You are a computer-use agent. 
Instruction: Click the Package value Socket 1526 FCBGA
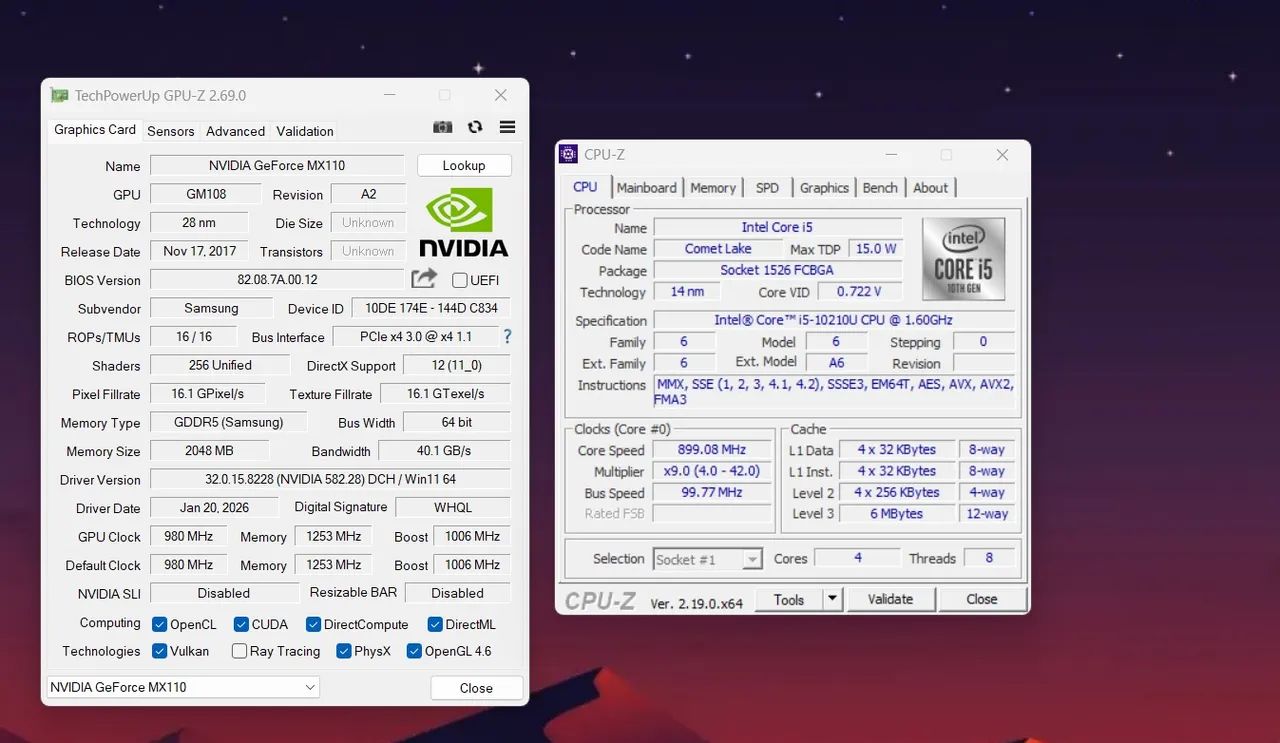[x=777, y=270]
